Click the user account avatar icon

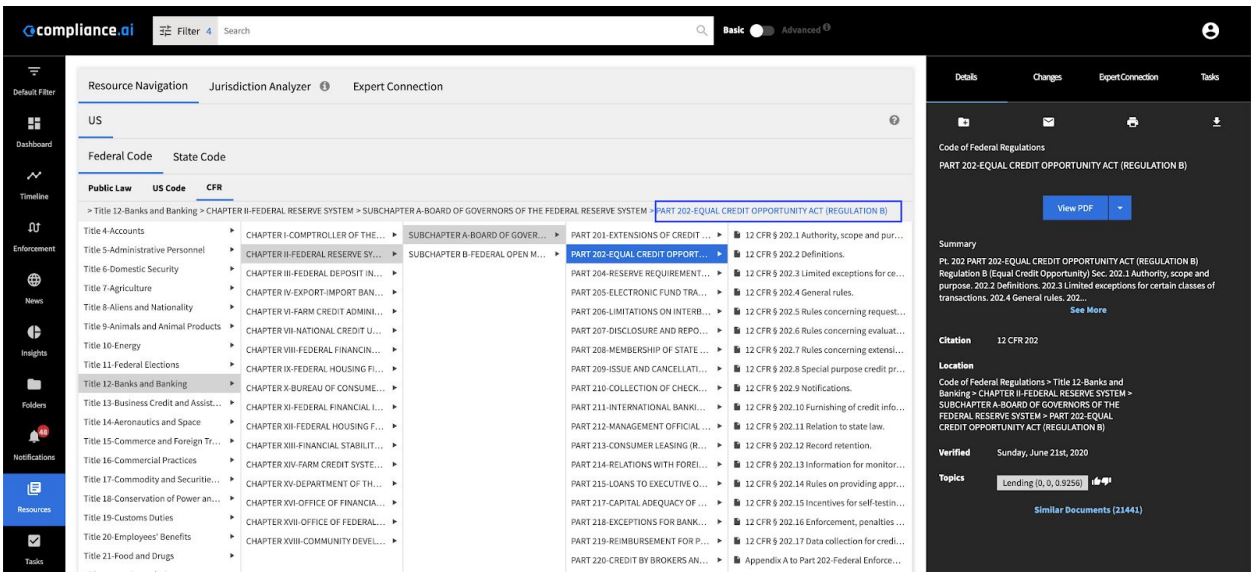pyautogui.click(x=1210, y=31)
